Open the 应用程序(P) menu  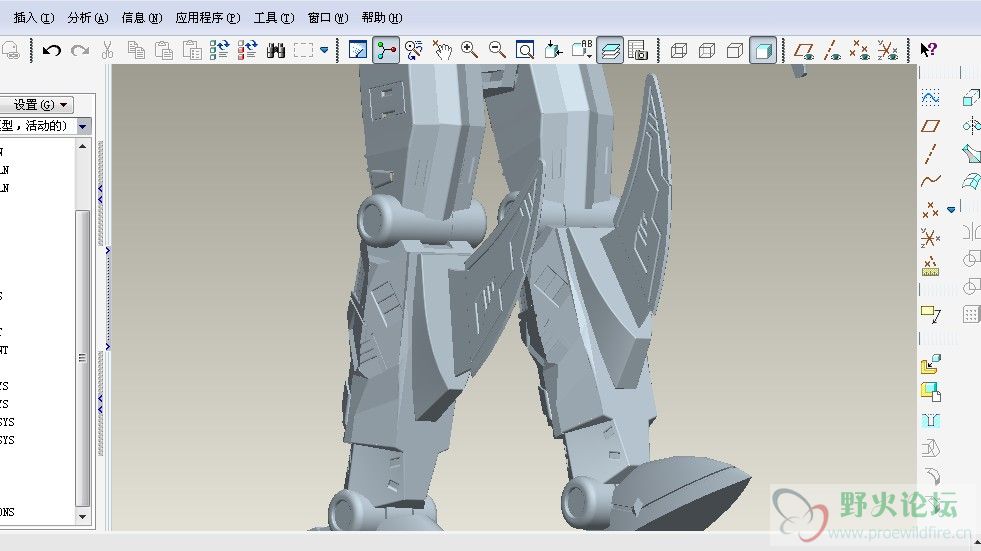[x=208, y=18]
